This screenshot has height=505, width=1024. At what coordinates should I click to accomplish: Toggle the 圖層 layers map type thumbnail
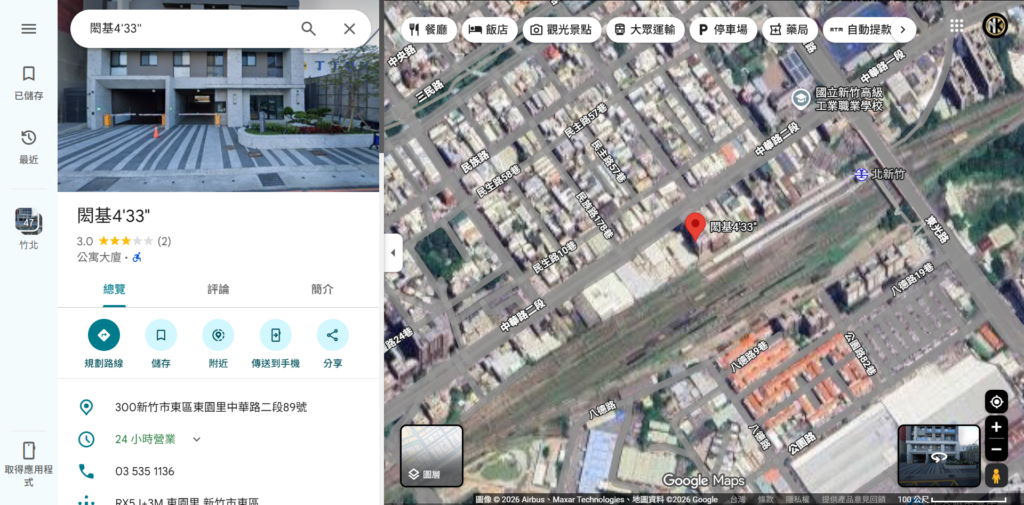point(432,456)
